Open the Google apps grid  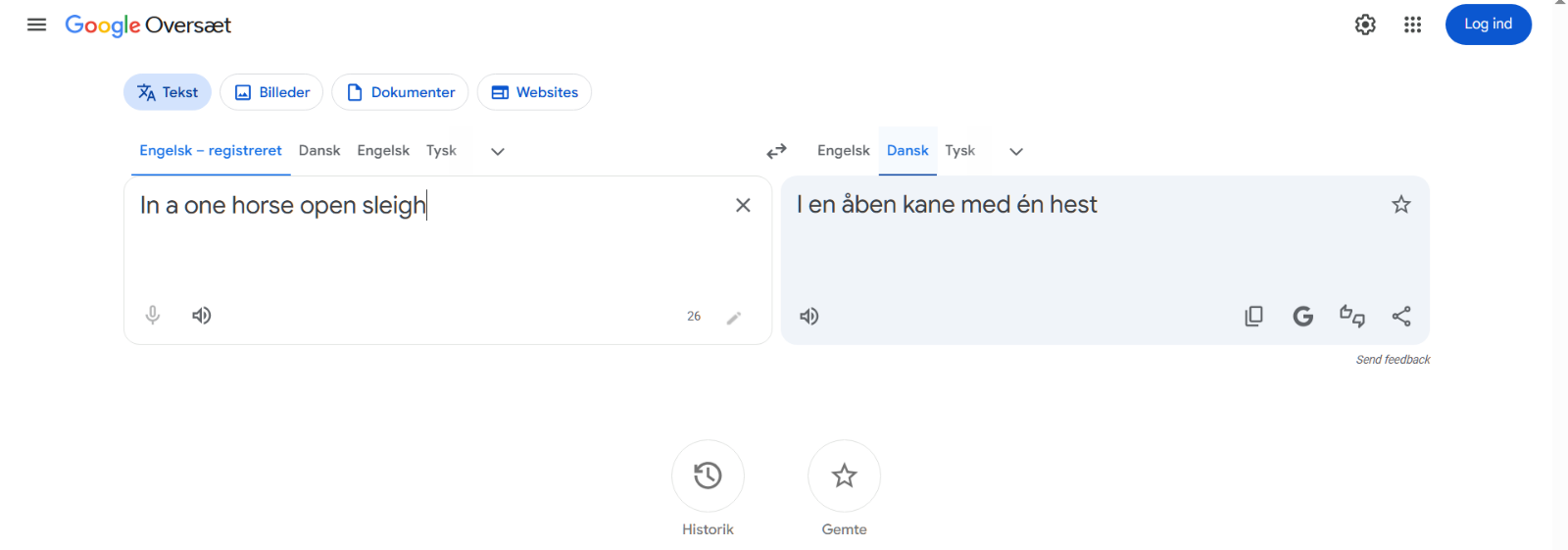[1412, 25]
